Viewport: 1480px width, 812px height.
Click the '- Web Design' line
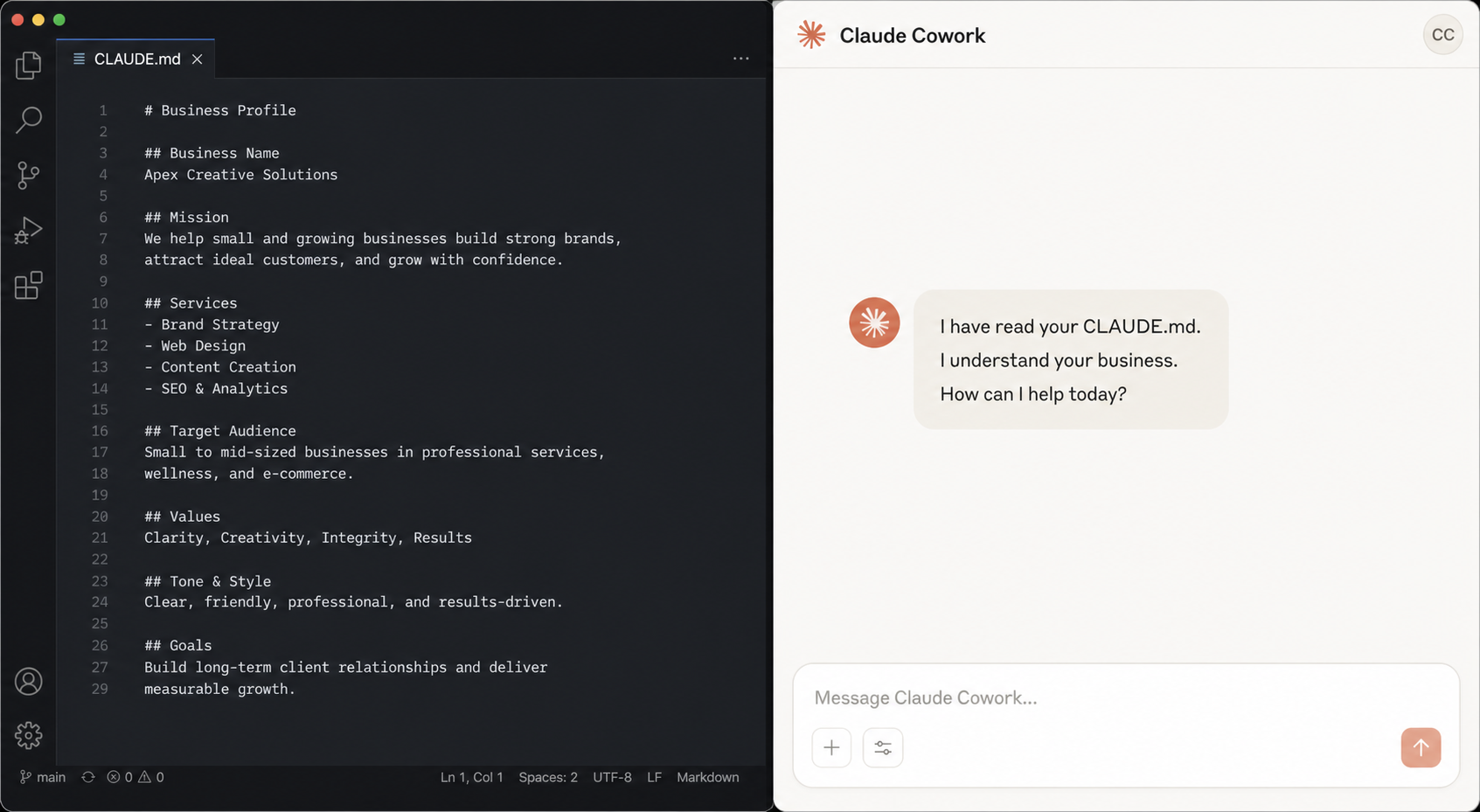click(195, 345)
